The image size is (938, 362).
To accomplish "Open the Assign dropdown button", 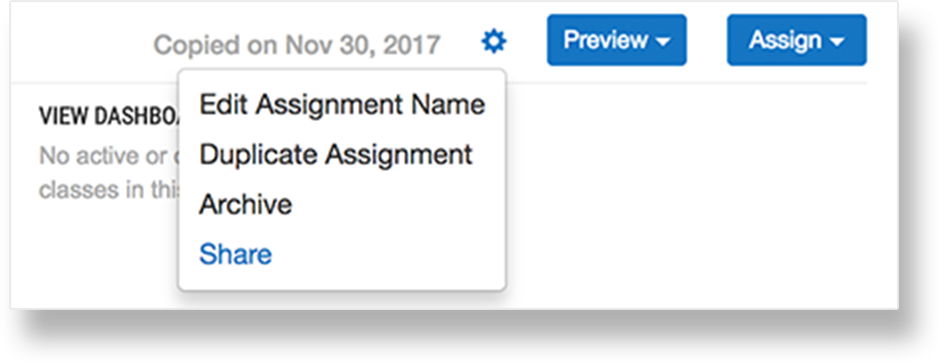I will 797,40.
